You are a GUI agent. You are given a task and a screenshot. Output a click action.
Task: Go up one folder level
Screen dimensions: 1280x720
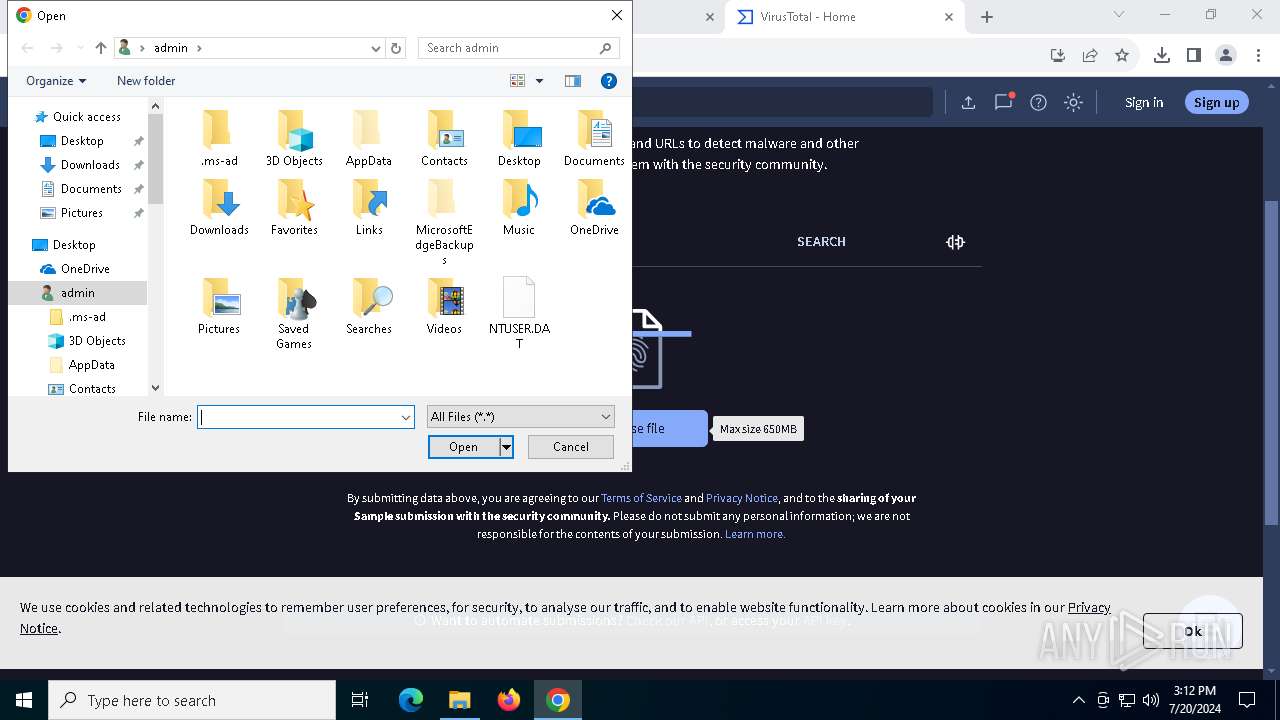(101, 48)
